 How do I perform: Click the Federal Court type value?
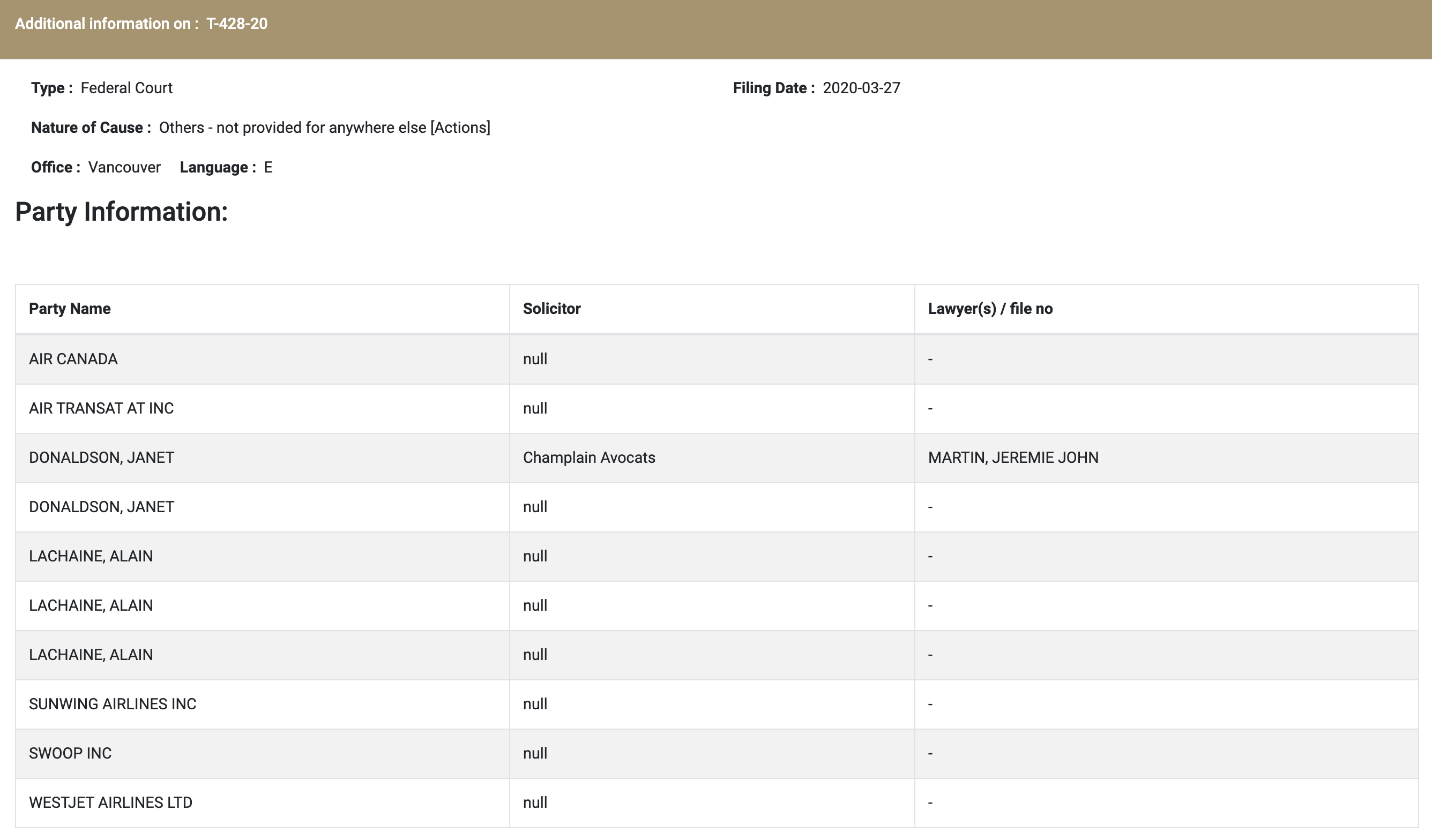(126, 88)
